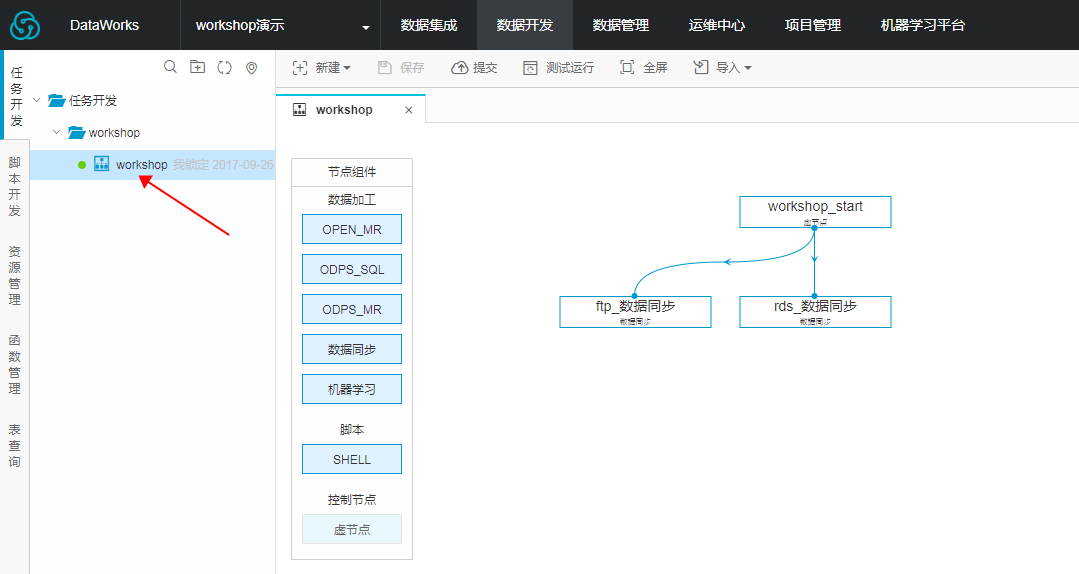Screen dimensions: 1079x574
Task: Select the workshop editor tab
Action: tap(350, 109)
